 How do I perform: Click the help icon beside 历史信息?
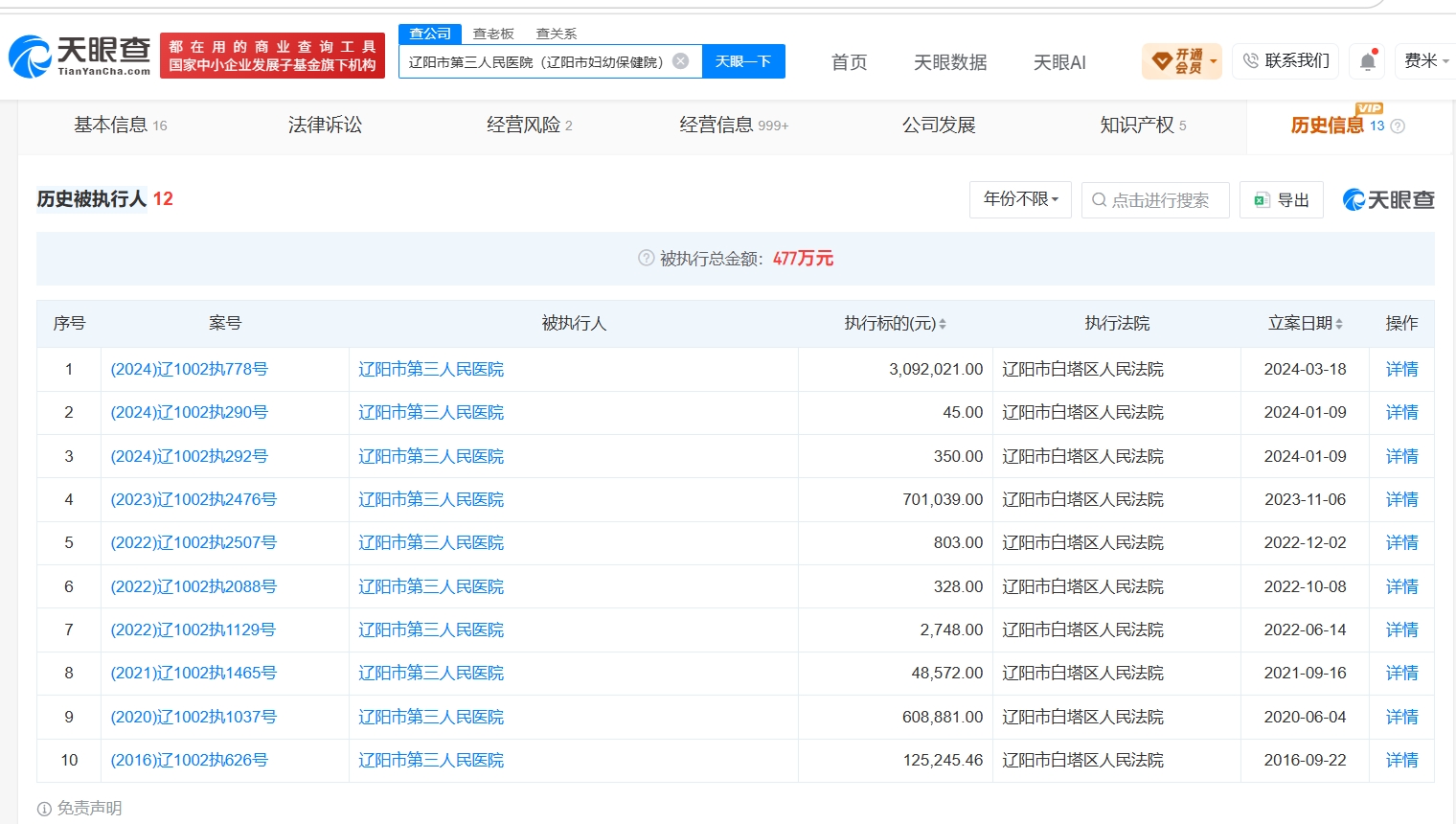(1398, 126)
